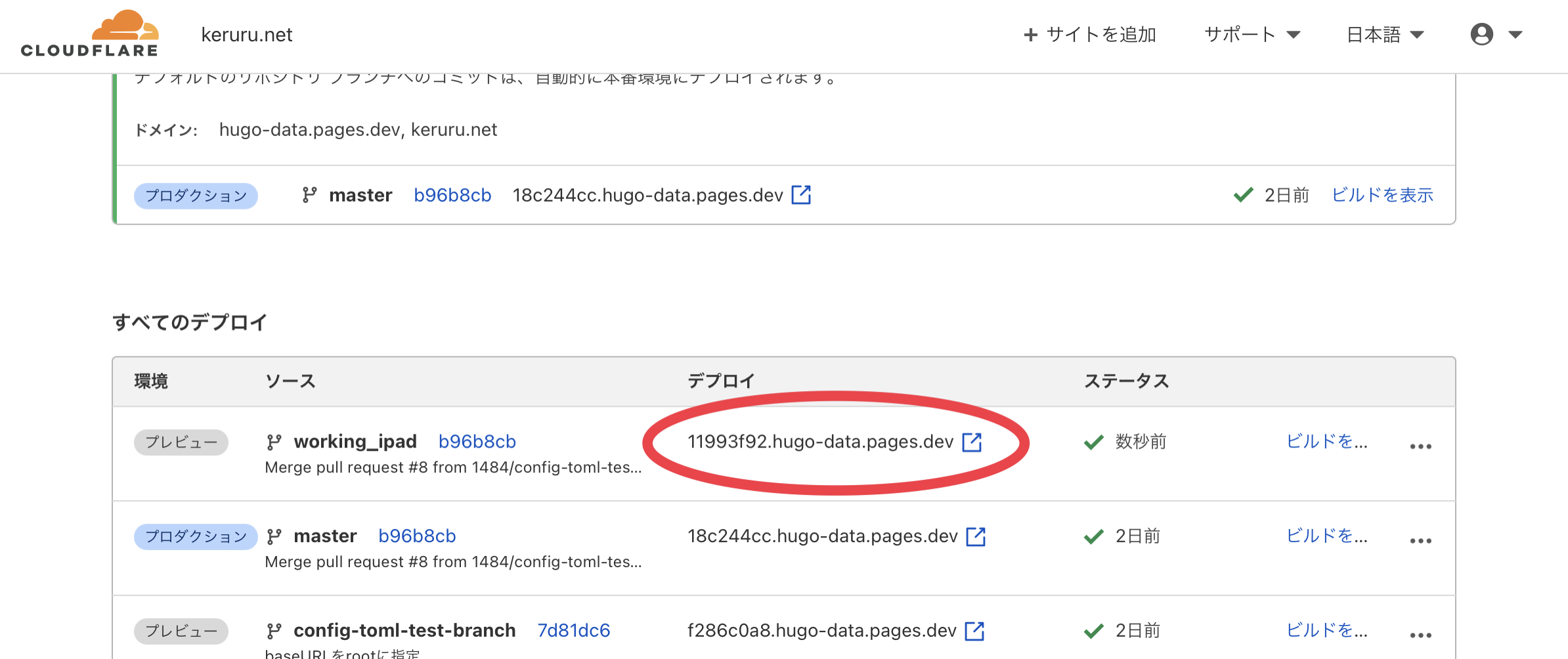This screenshot has width=1568, height=659.
Task: Open more options for config-toml-test-branch row
Action: pyautogui.click(x=1420, y=635)
